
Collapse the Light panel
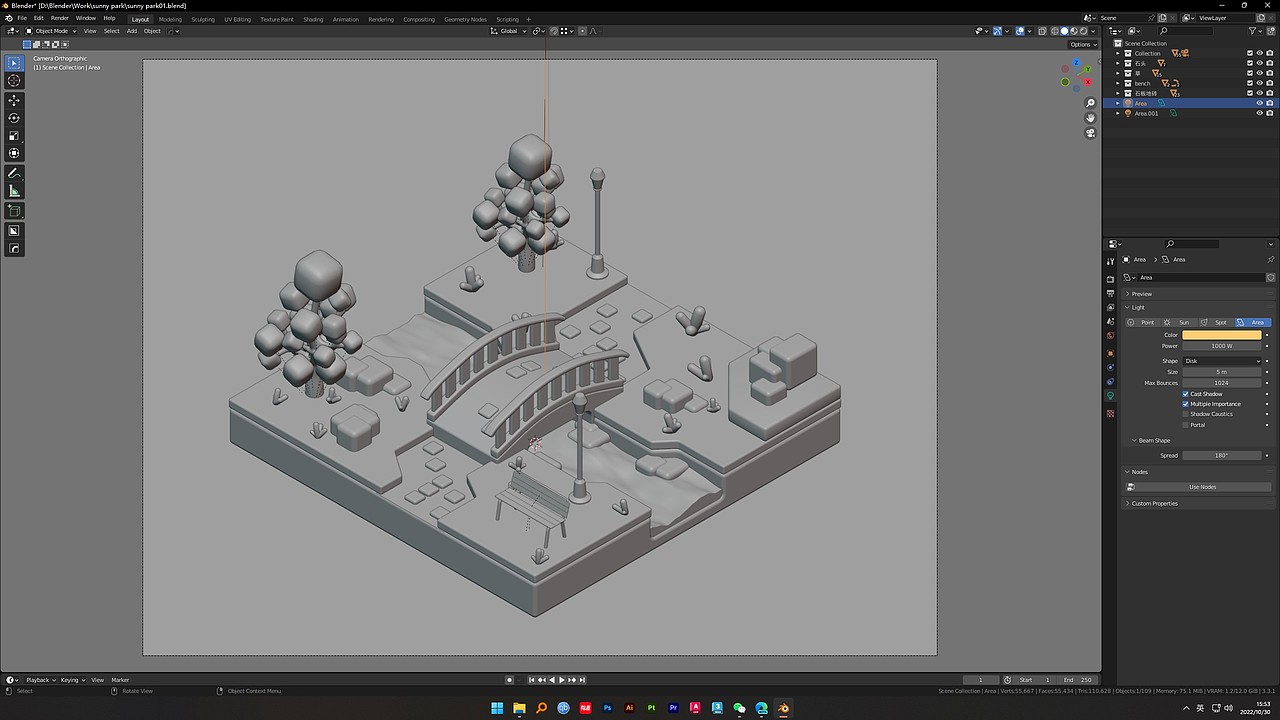1138,308
